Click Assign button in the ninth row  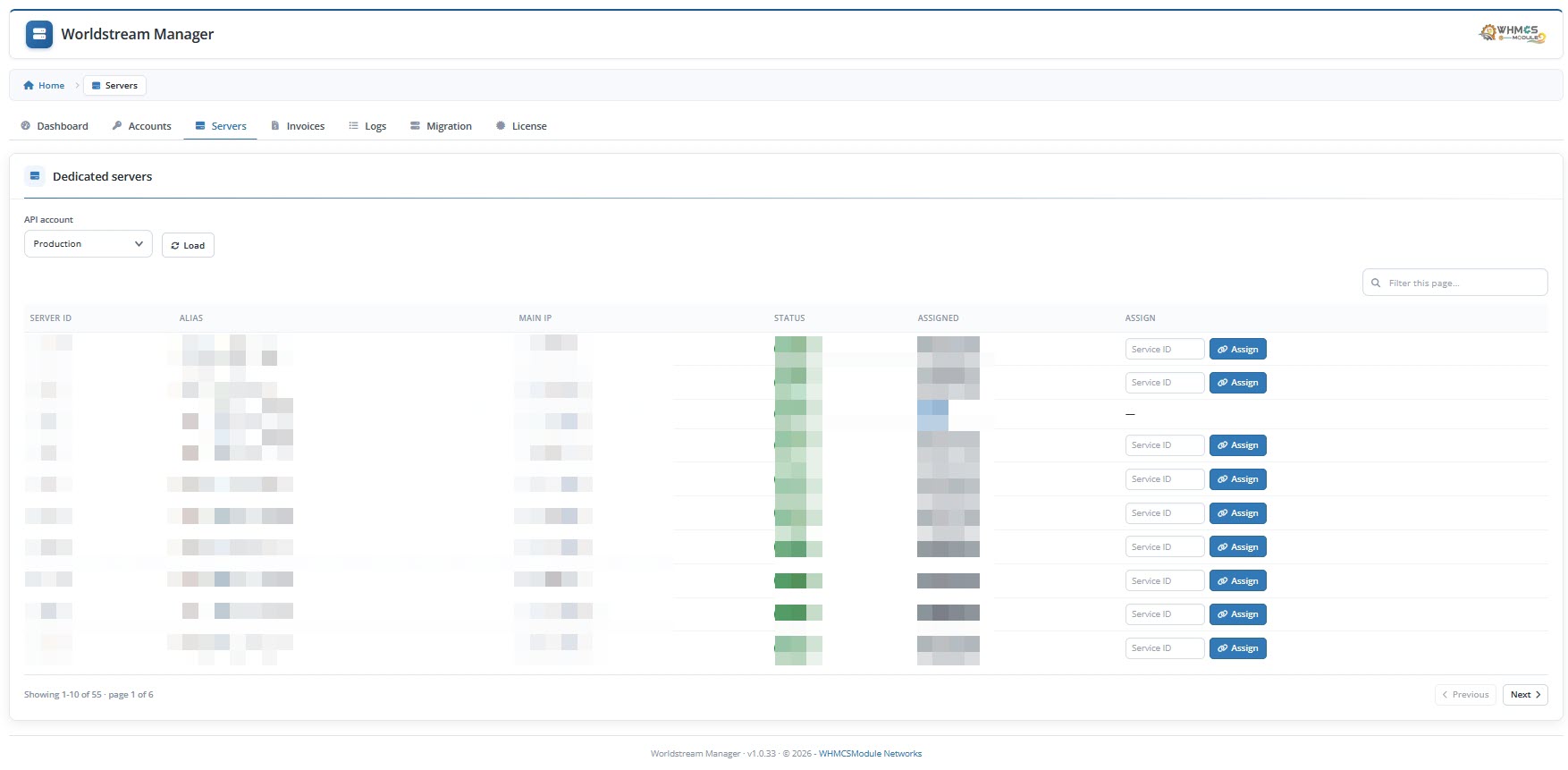[x=1238, y=614]
